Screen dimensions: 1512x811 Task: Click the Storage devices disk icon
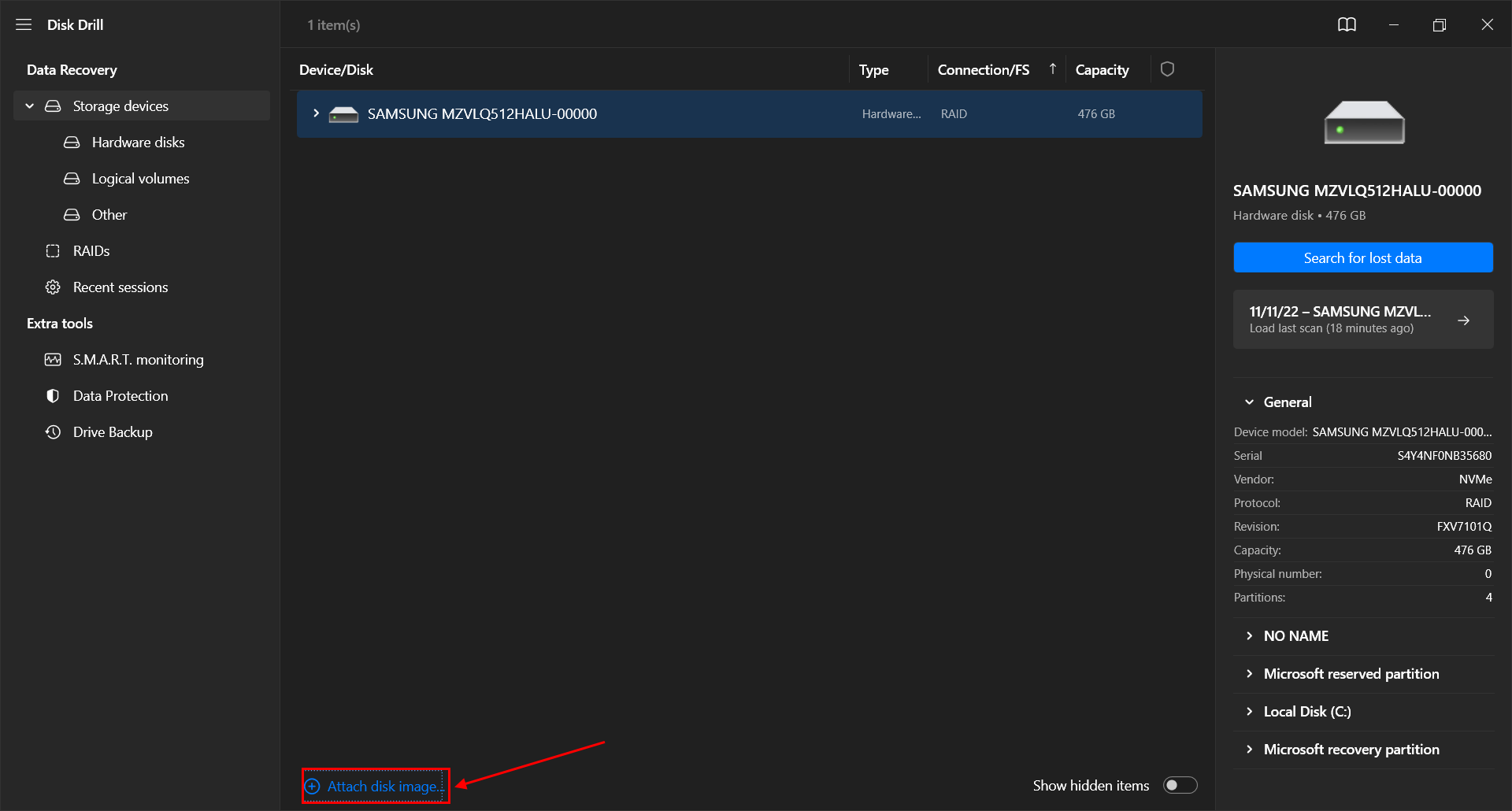53,106
